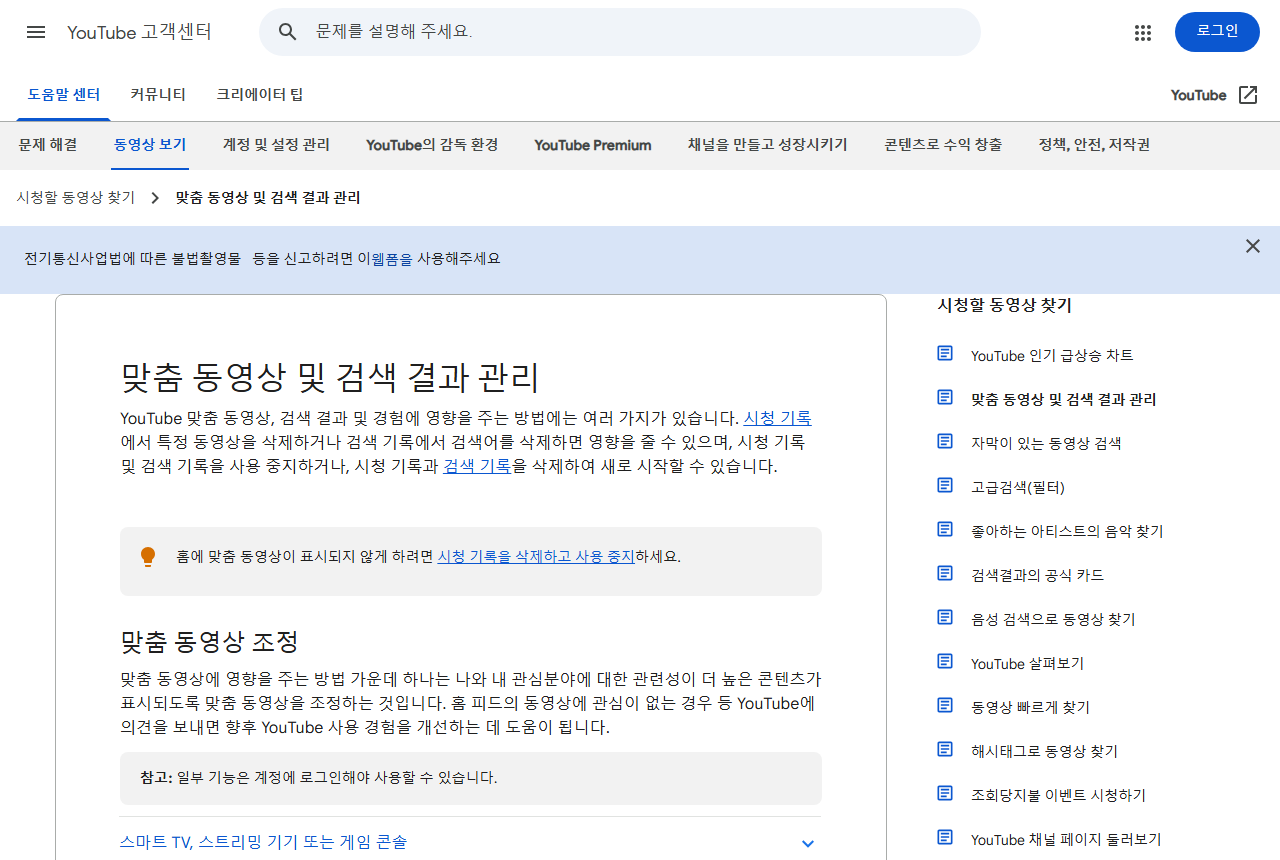Viewport: 1280px width, 860px height.
Task: Expand the 스마트 TV, 스트리밍 기기 section chevron
Action: [808, 843]
